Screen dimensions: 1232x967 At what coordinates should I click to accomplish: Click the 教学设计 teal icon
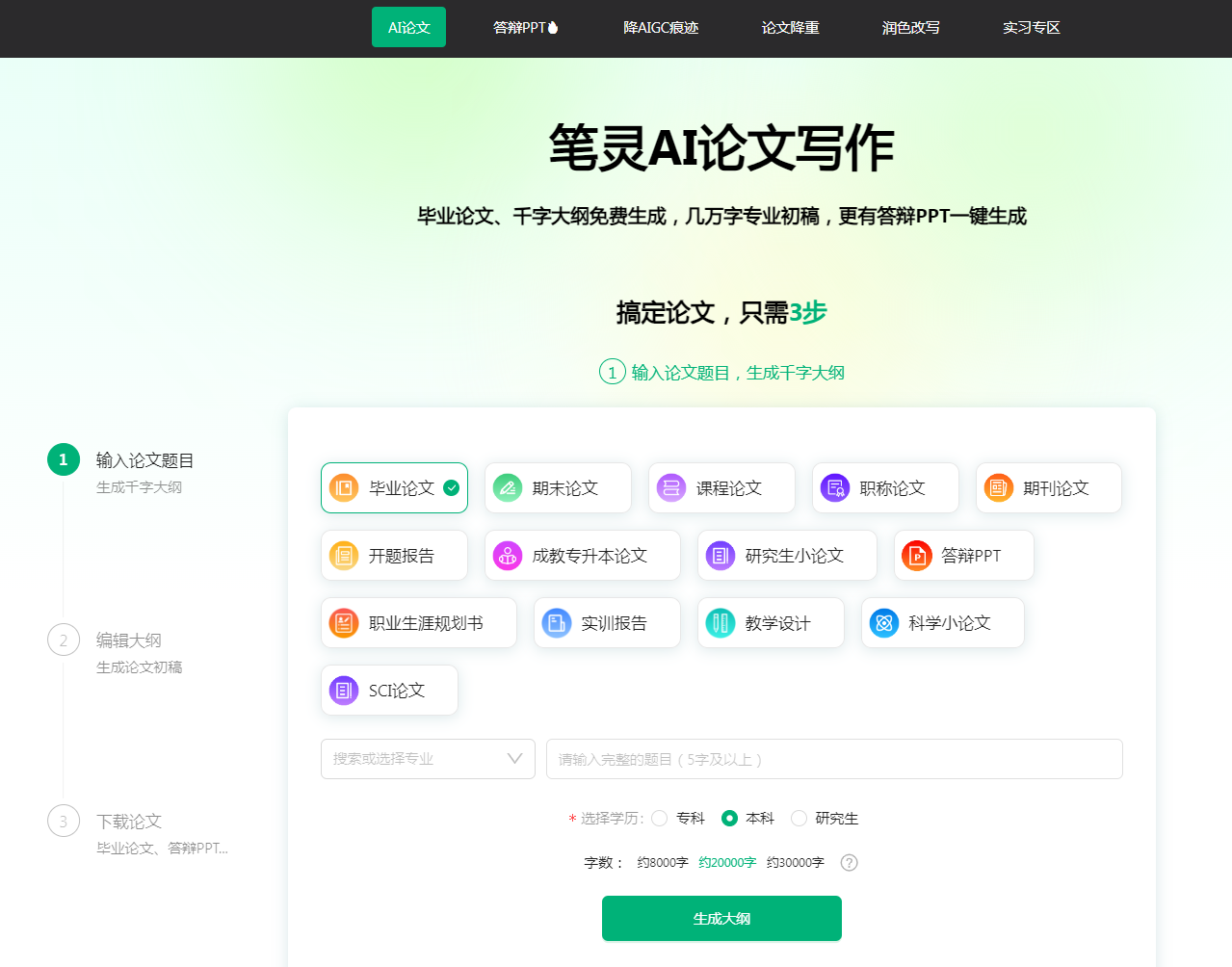721,623
